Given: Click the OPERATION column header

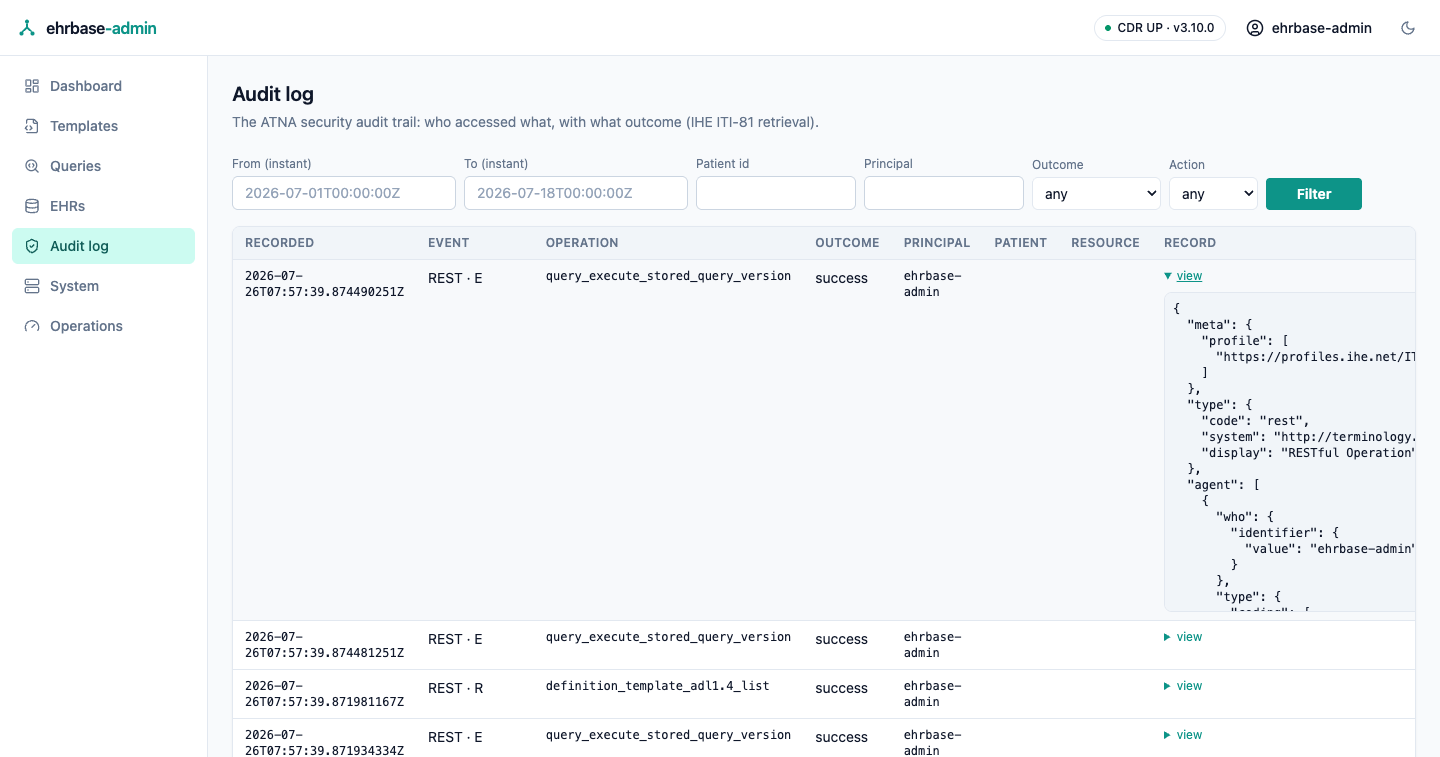Looking at the screenshot, I should click(x=582, y=243).
